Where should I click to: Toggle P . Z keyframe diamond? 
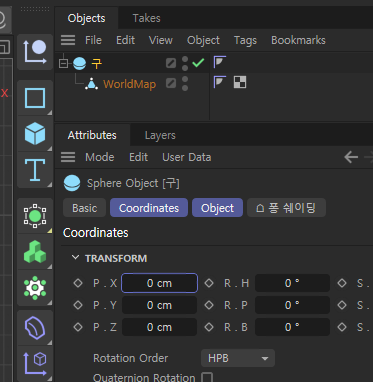[x=78, y=327]
